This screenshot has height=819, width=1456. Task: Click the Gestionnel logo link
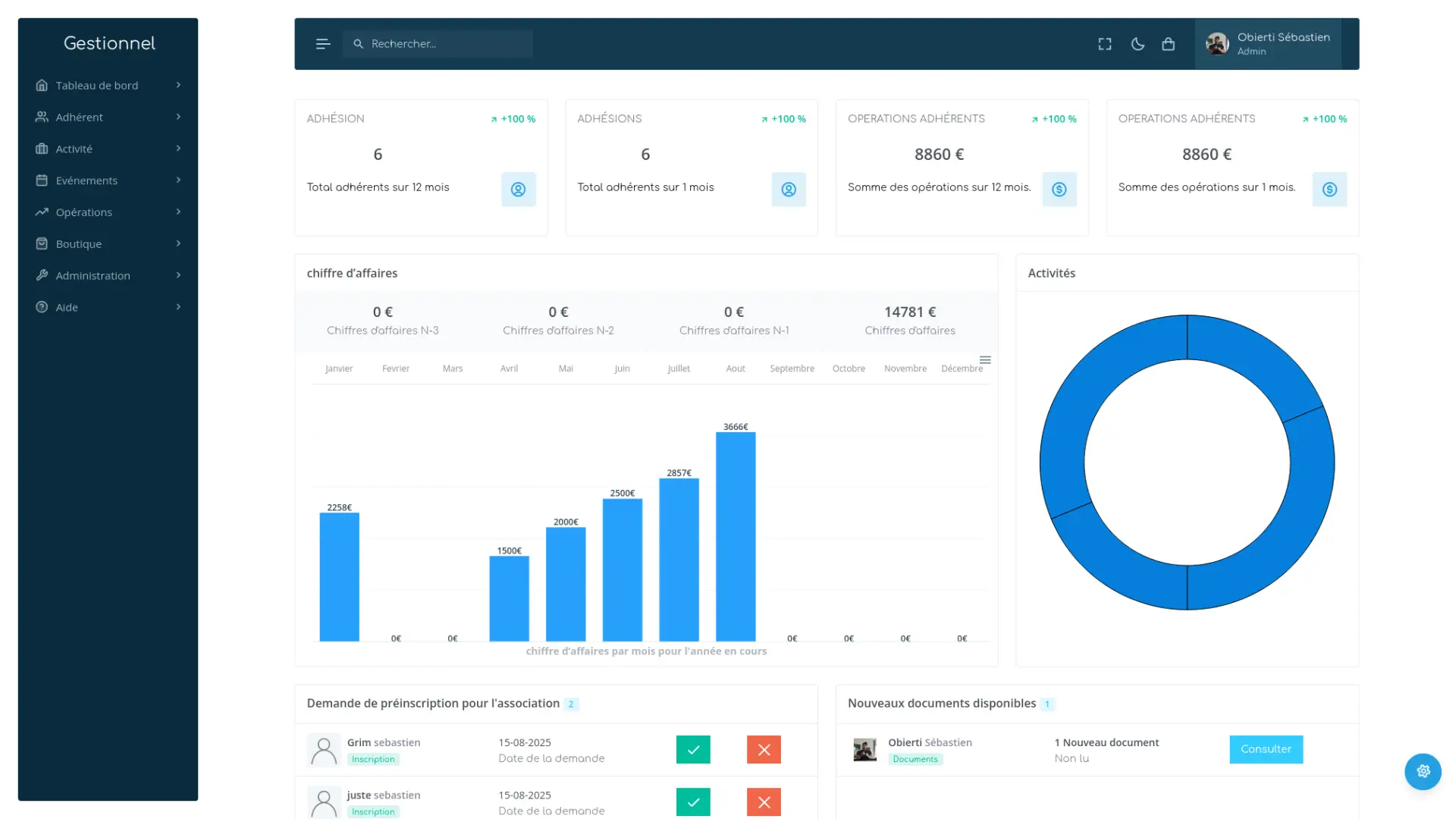(x=109, y=43)
